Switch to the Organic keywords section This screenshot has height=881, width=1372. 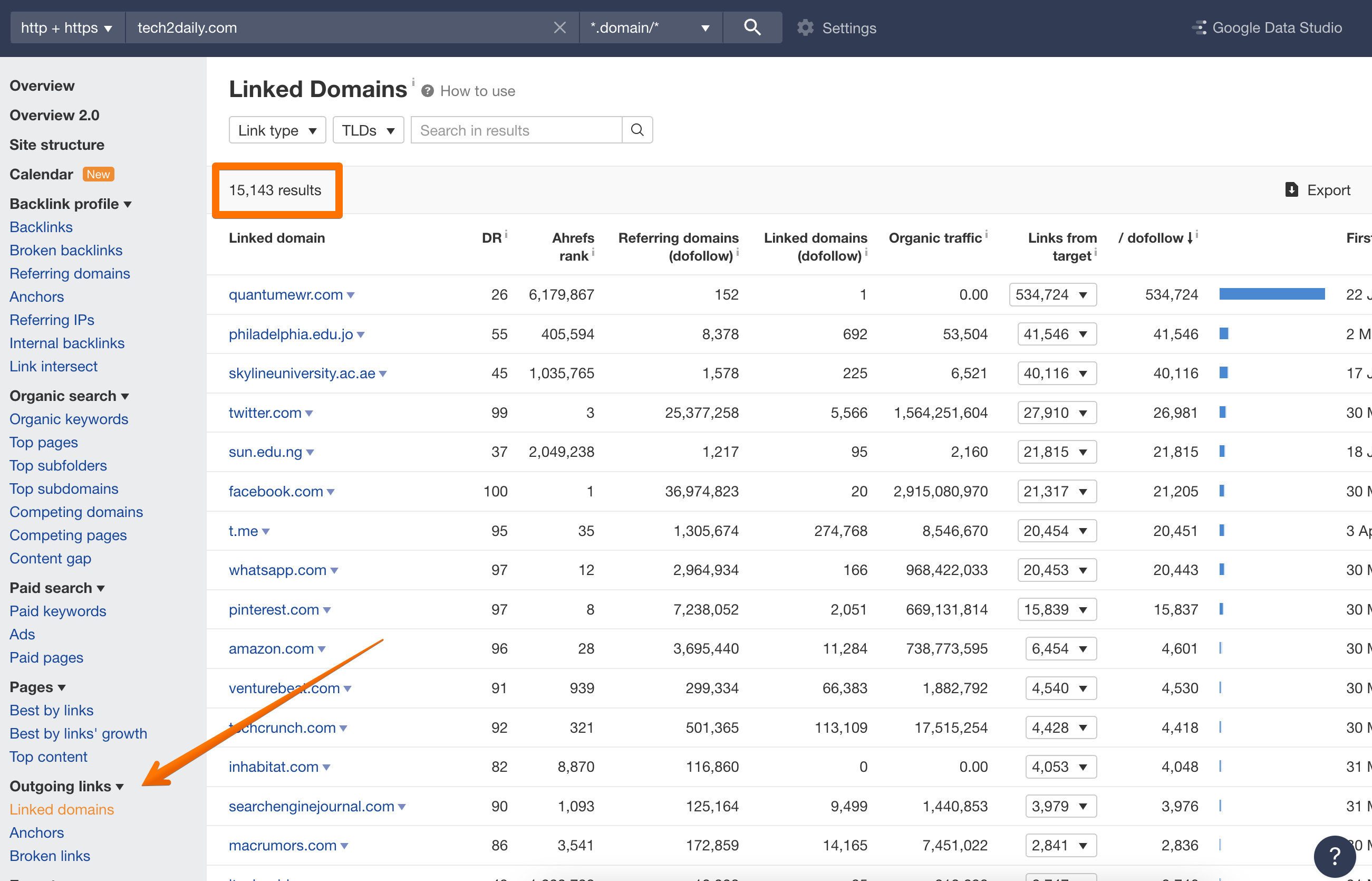[x=68, y=419]
